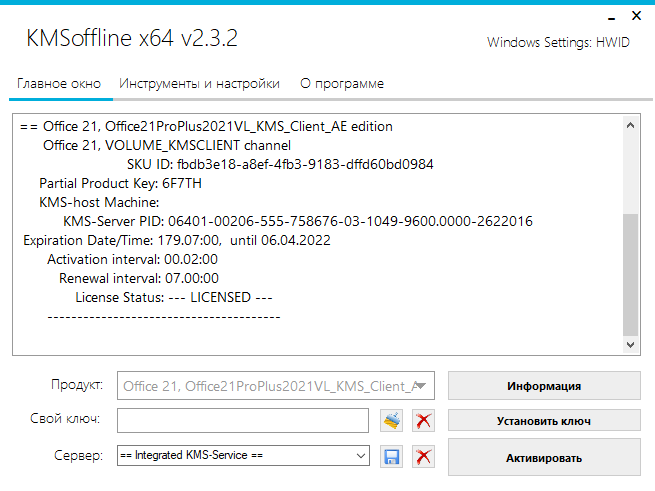The image size is (655, 491).
Task: Delete the server entry with red X
Action: pyautogui.click(x=423, y=457)
